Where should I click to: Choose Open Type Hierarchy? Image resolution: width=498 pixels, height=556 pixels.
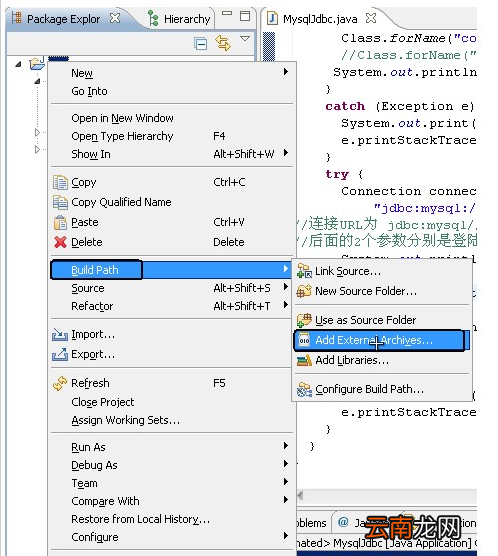tap(172, 136)
